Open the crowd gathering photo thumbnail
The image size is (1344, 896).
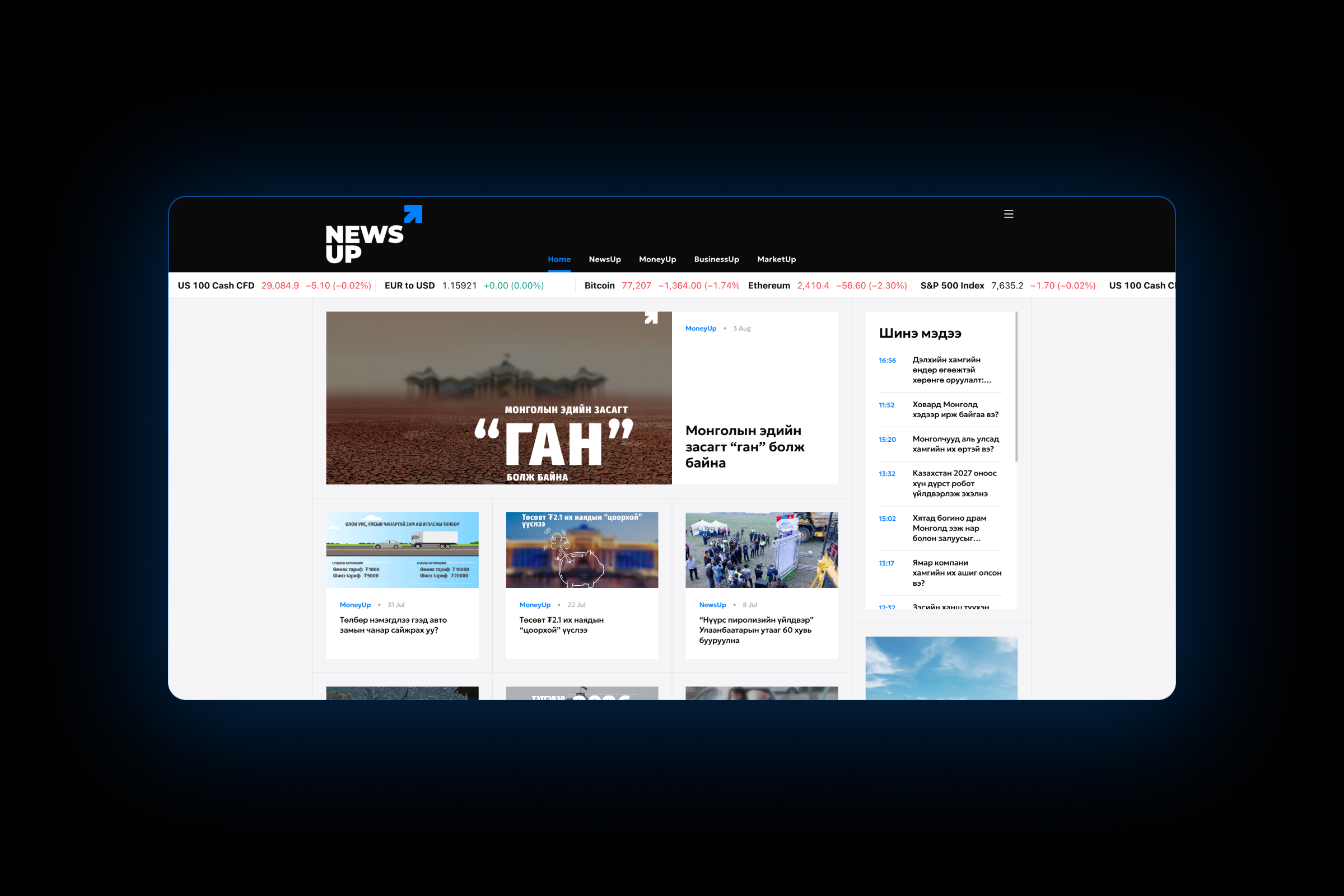(762, 550)
